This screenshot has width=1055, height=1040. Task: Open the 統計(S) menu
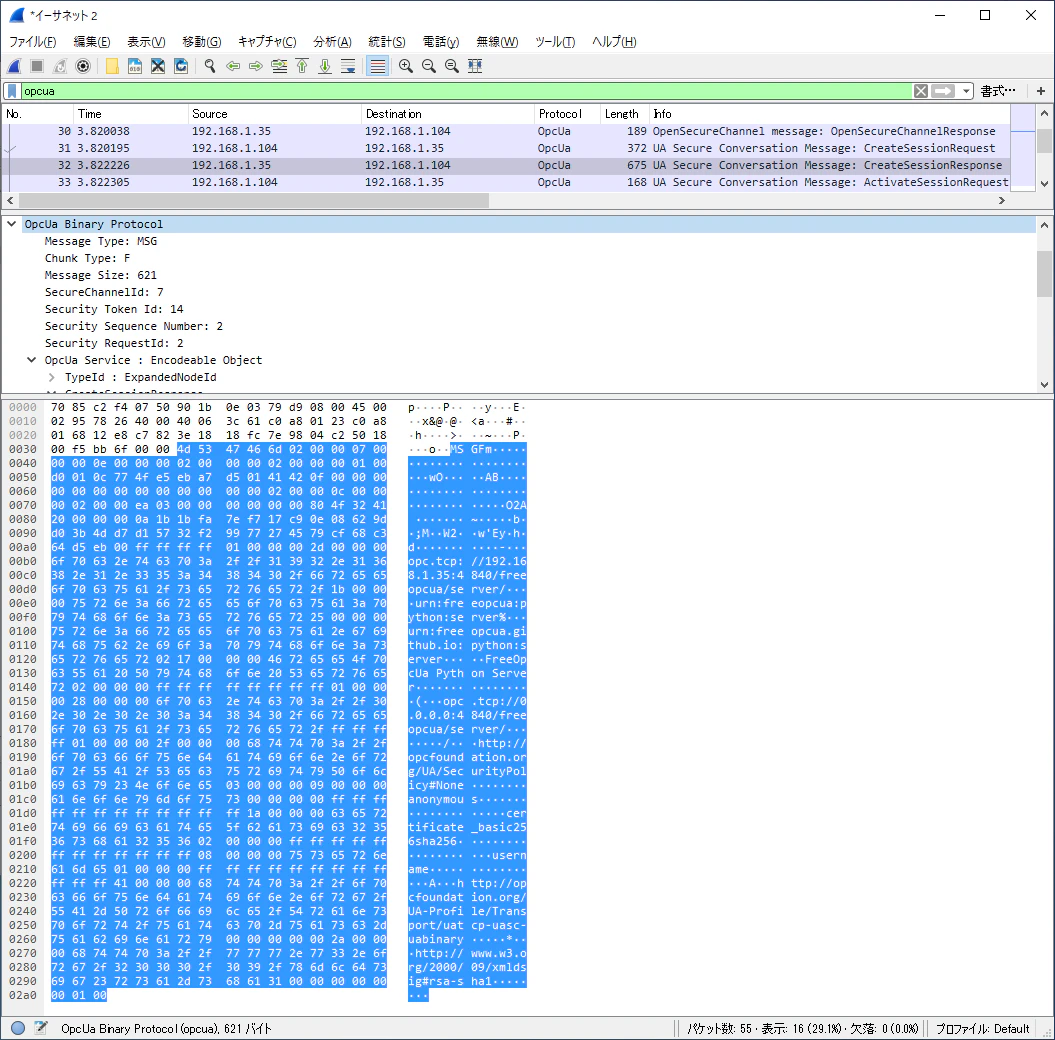pyautogui.click(x=387, y=42)
